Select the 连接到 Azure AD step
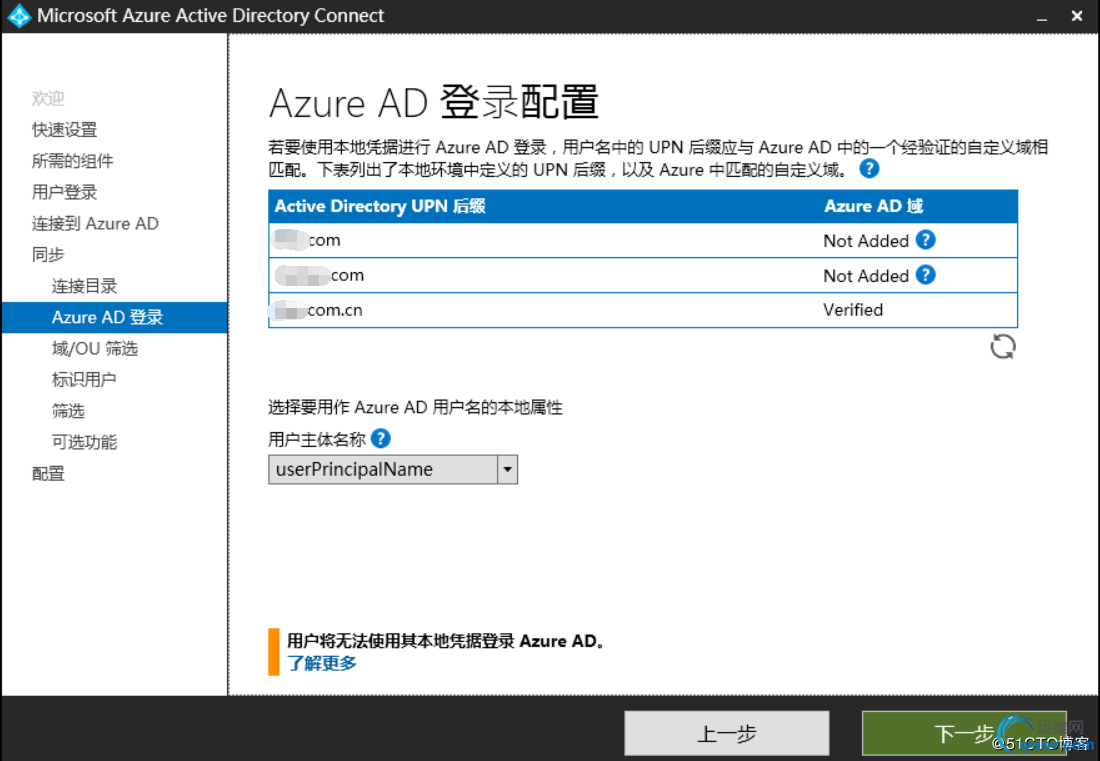Viewport: 1100px width, 761px height. pyautogui.click(x=95, y=223)
